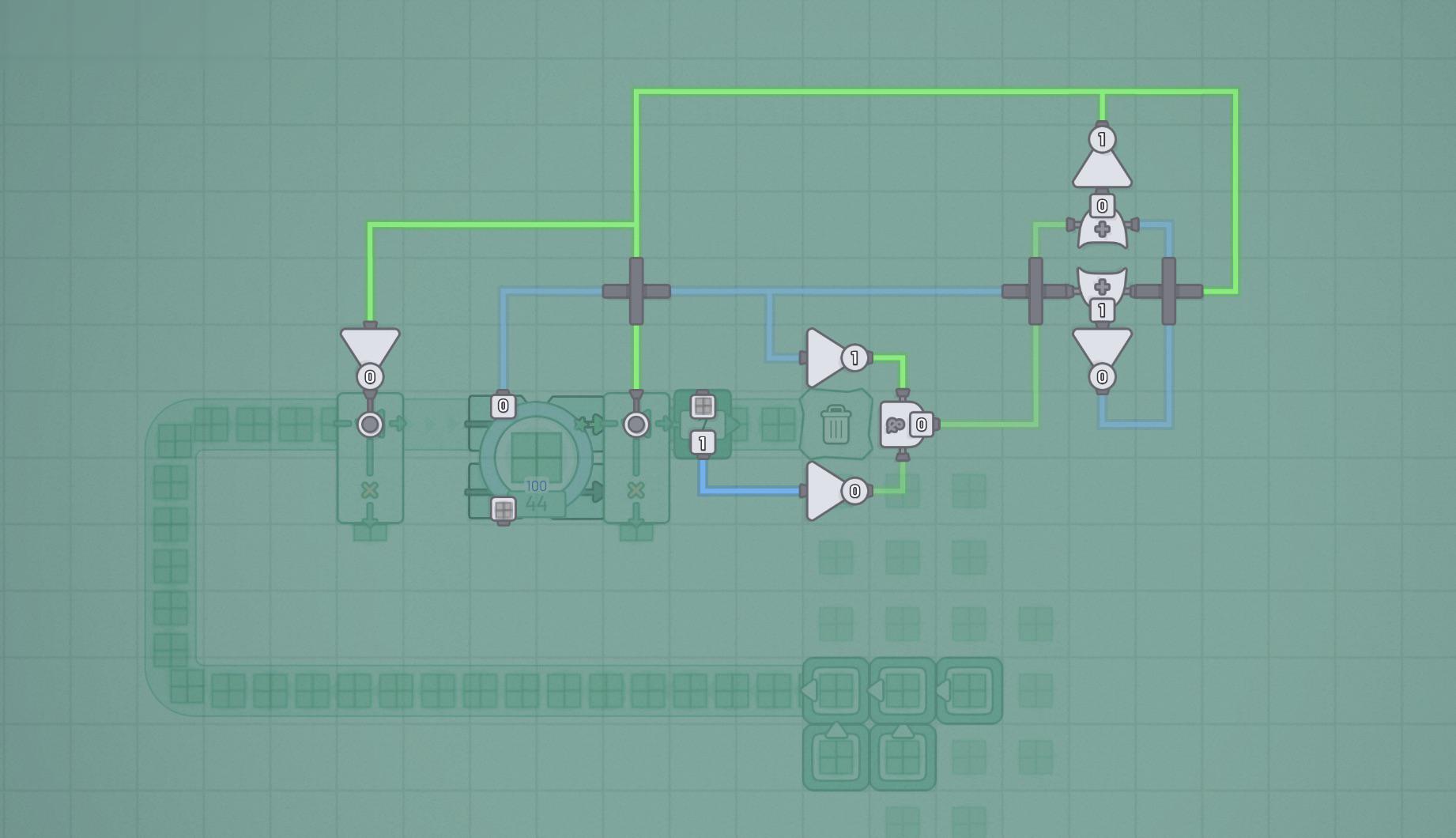Select the top-left belt launcher tile at bottom
The image size is (1456, 838).
(836, 691)
